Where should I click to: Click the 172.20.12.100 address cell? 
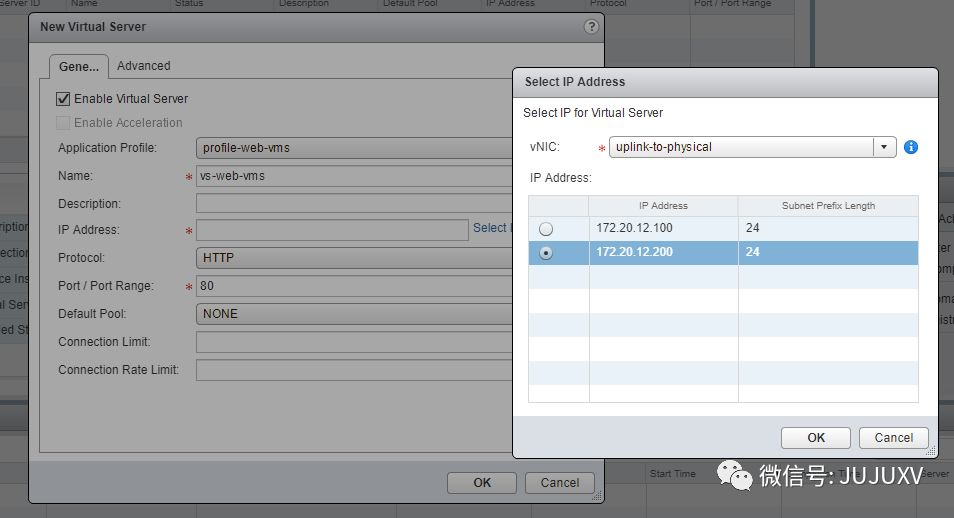pyautogui.click(x=663, y=228)
